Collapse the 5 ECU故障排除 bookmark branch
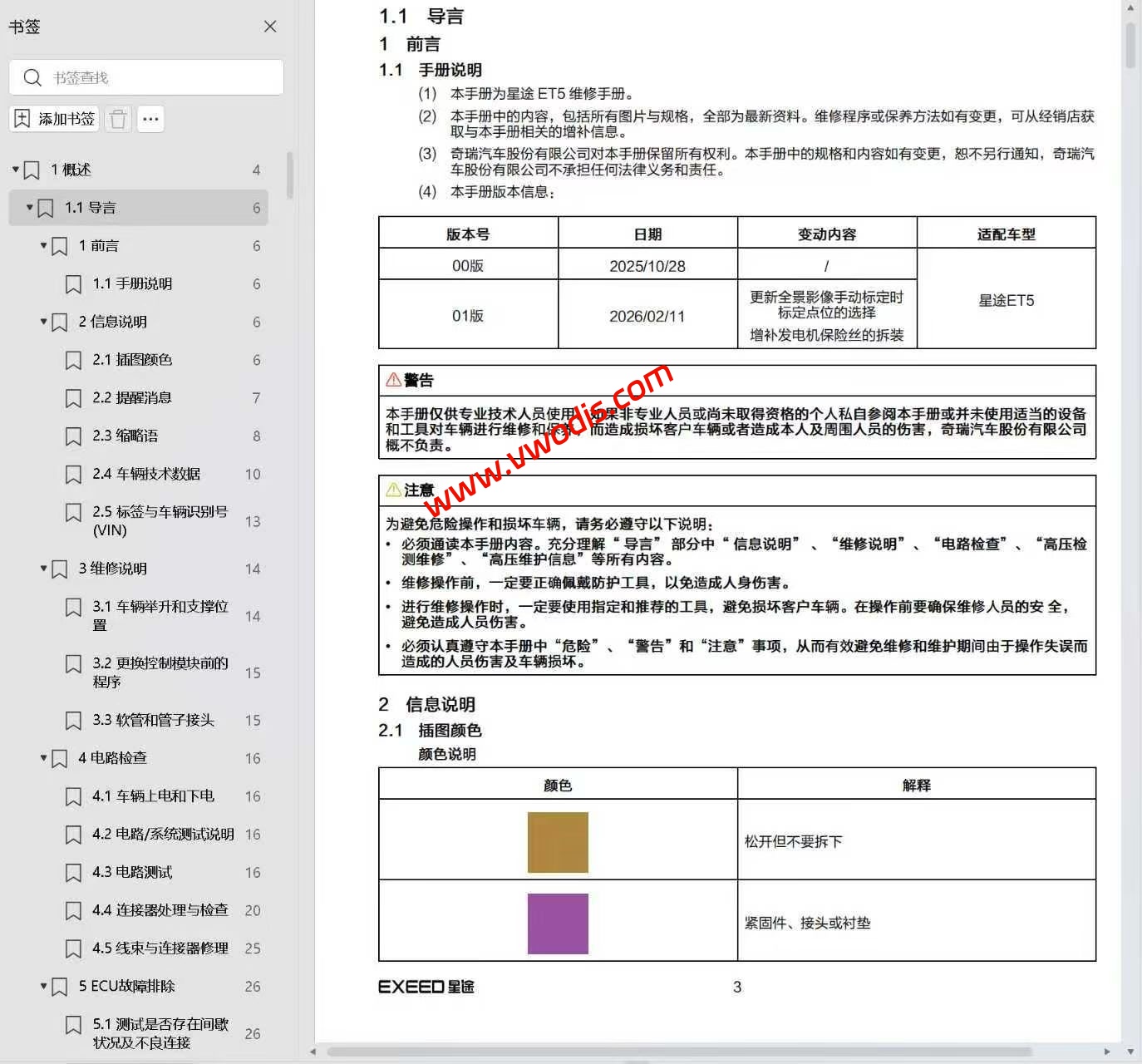Screen dimensions: 1142x1064 click(43, 986)
